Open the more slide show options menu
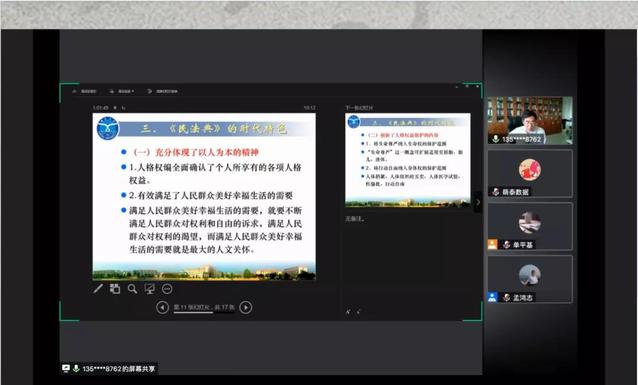Image resolution: width=638 pixels, height=385 pixels. coord(167,289)
